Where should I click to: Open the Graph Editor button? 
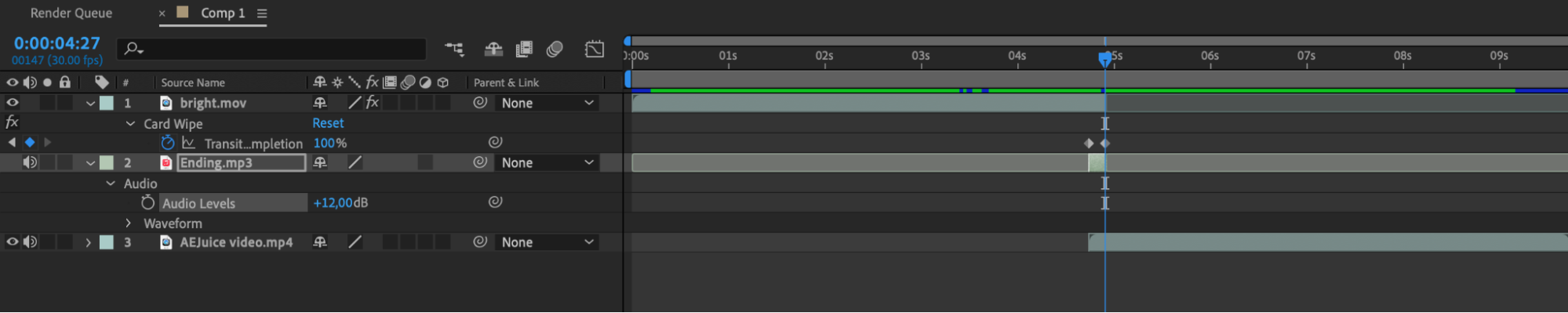[x=595, y=49]
